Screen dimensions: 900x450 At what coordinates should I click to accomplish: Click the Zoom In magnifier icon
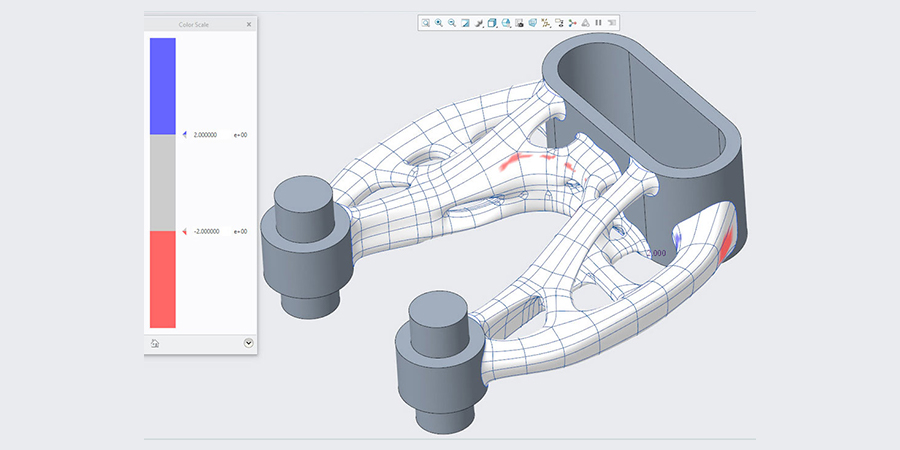coord(438,22)
